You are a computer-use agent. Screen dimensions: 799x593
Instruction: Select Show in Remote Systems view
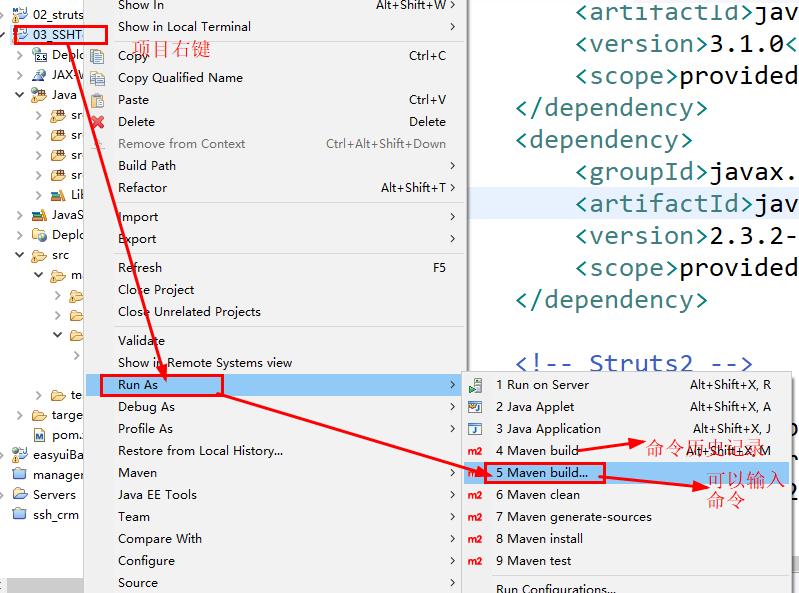pyautogui.click(x=274, y=363)
